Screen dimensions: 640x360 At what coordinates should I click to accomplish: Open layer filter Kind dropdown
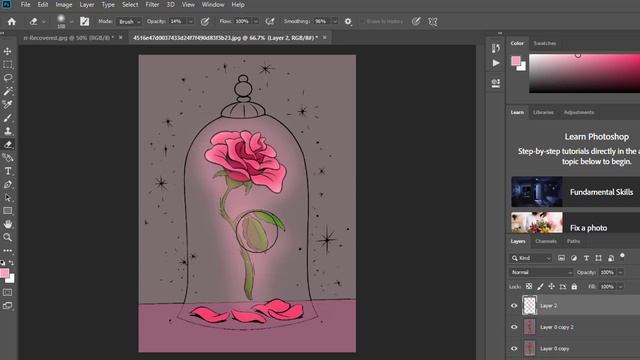(x=531, y=258)
